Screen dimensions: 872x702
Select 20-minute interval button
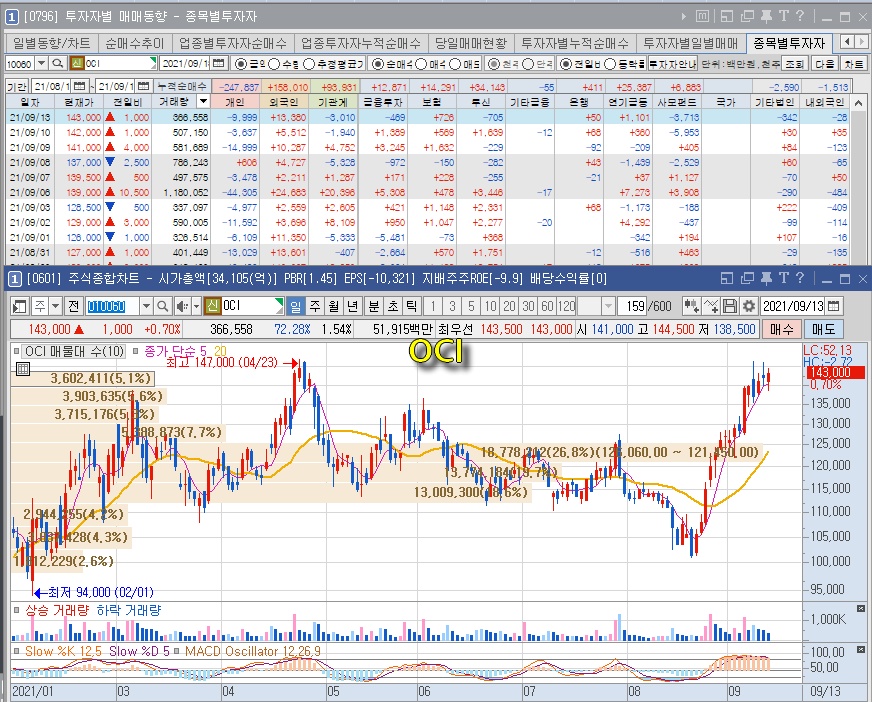(509, 306)
